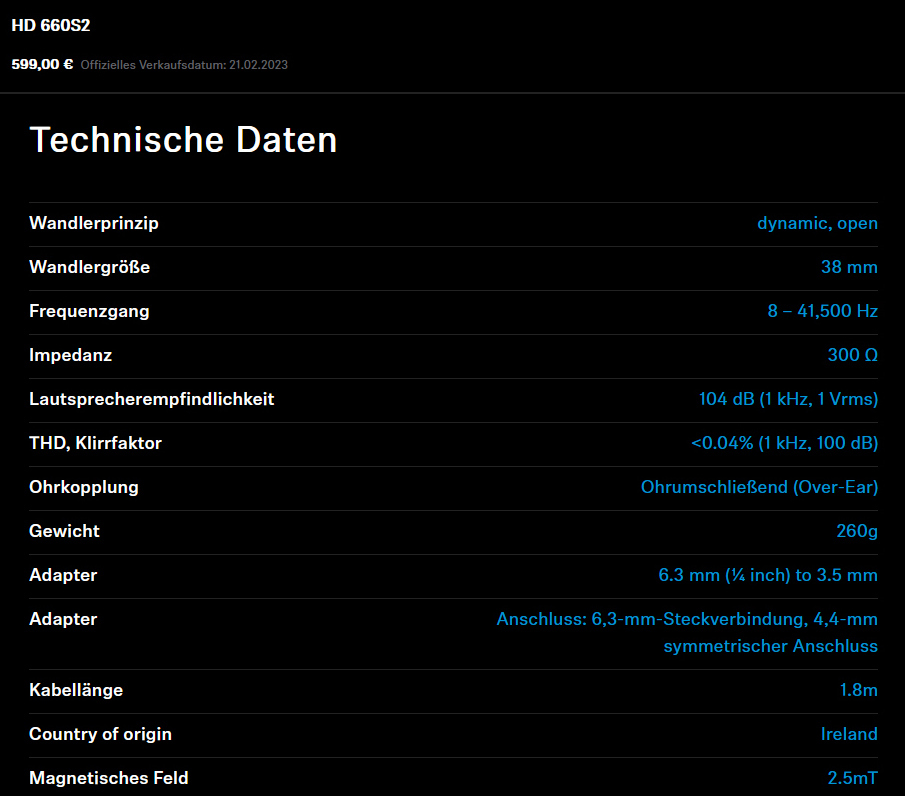
Task: Select the value dynamic, open
Action: tap(817, 223)
